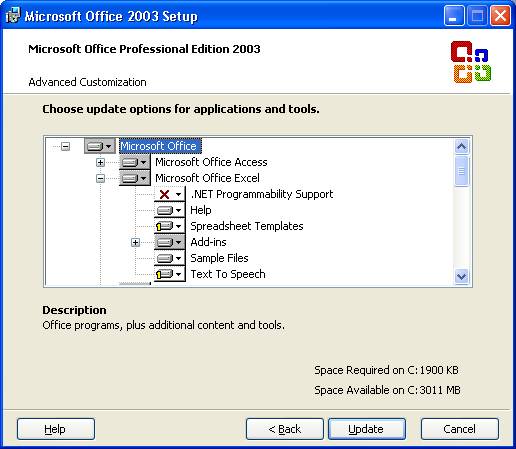Collapse the root Microsoft Office tree node
This screenshot has height=449, width=516.
point(66,146)
